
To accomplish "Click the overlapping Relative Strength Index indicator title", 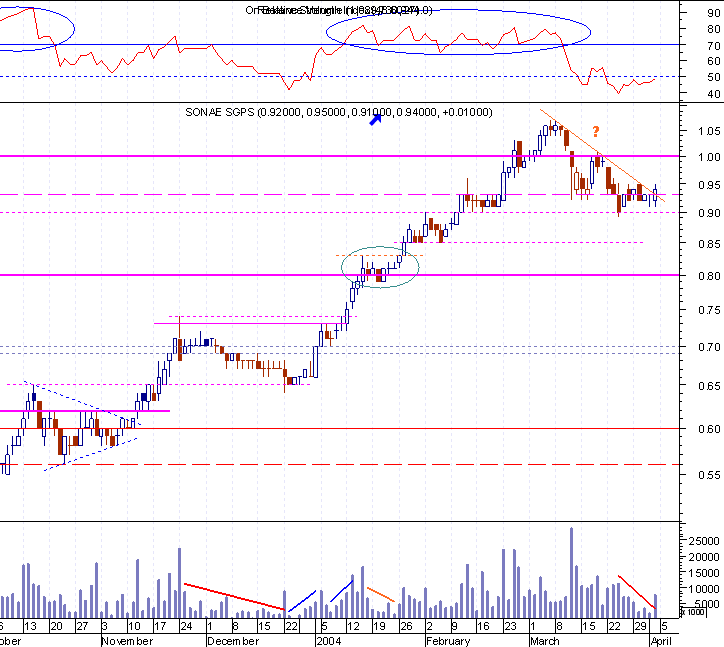I will 338,10.
